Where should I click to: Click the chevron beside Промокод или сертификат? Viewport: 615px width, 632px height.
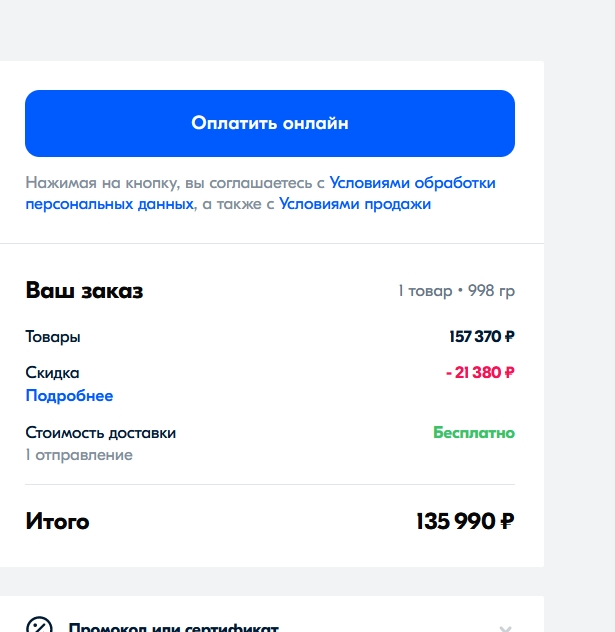505,628
